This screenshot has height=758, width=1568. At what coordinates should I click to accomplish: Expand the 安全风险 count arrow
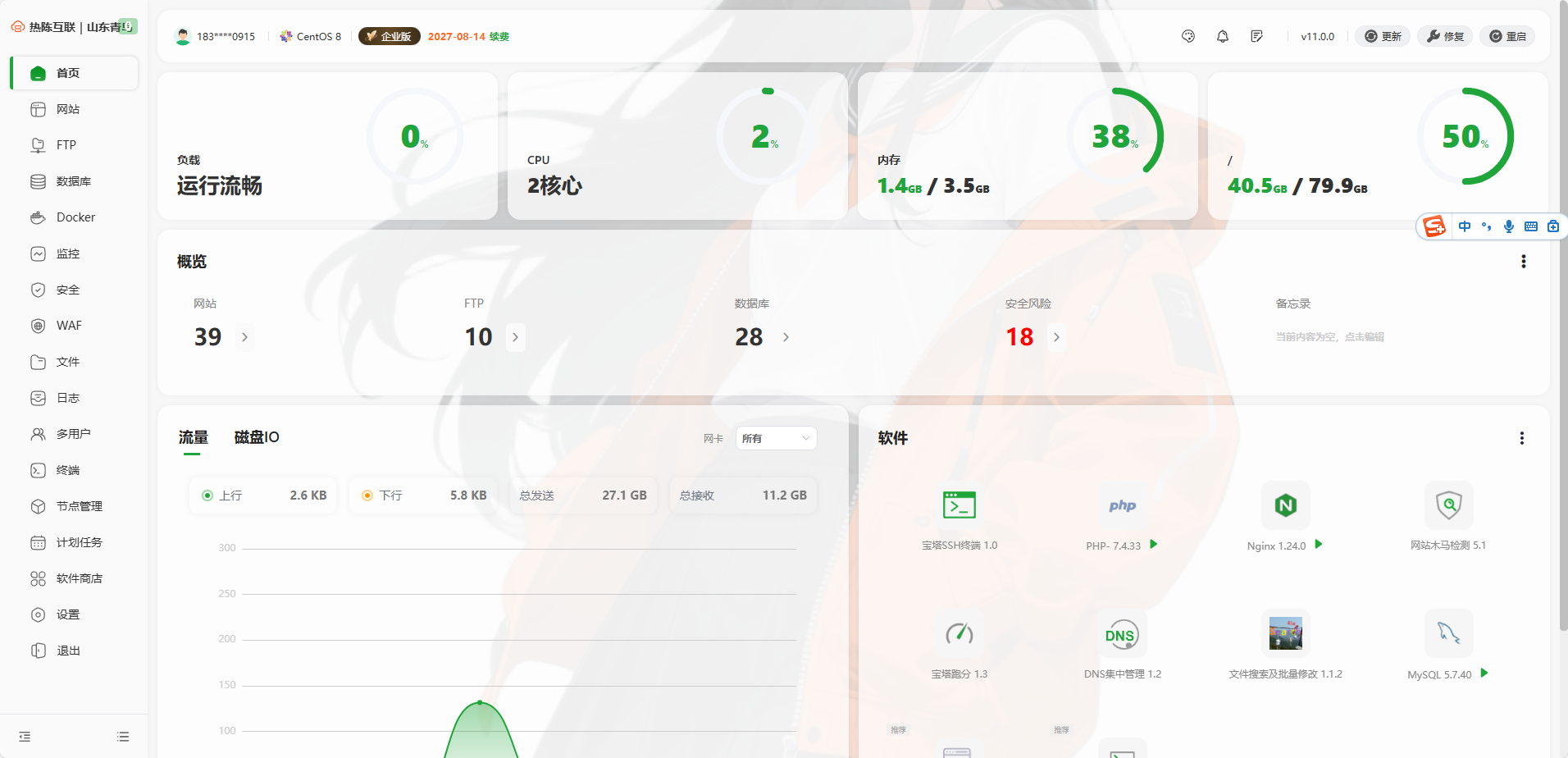pos(1056,337)
